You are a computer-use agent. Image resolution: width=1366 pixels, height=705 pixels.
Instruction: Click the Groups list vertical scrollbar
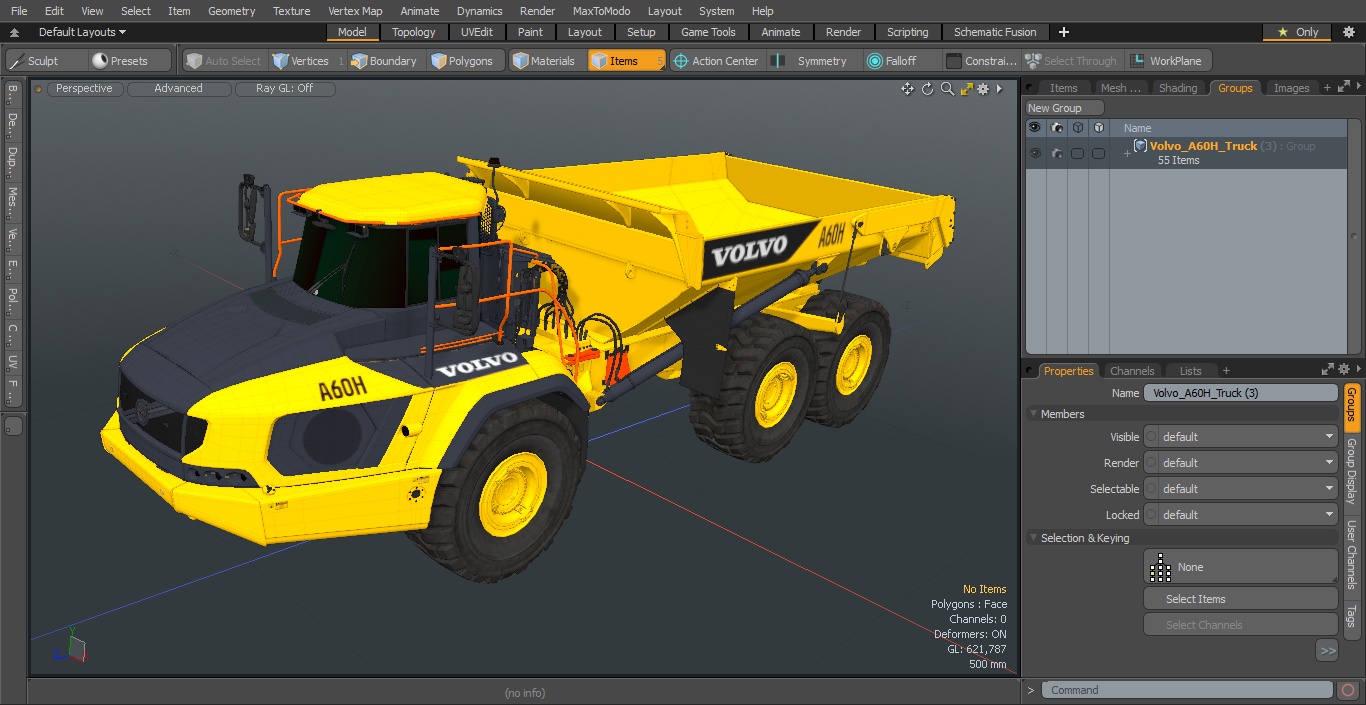[1356, 236]
